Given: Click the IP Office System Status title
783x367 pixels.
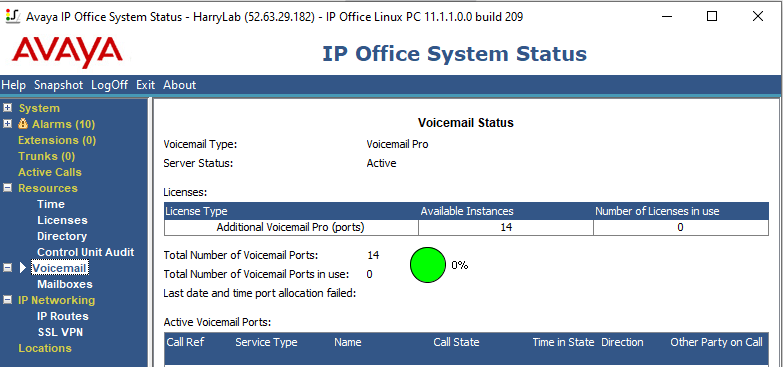Looking at the screenshot, I should click(454, 54).
